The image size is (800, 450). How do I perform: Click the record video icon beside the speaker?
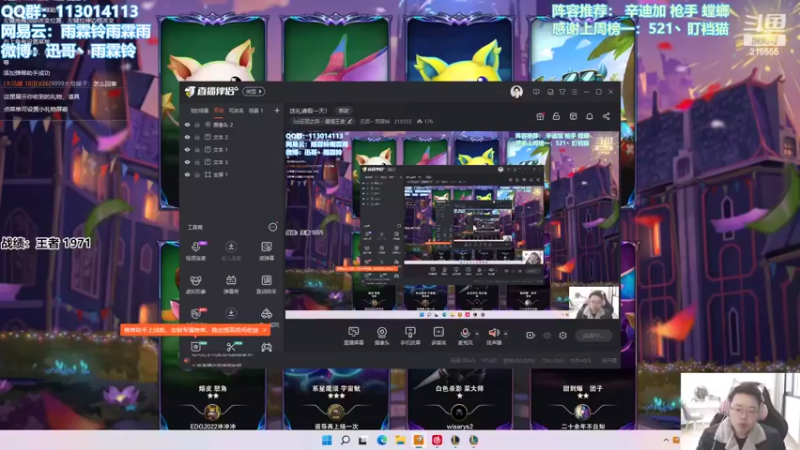pyautogui.click(x=530, y=335)
